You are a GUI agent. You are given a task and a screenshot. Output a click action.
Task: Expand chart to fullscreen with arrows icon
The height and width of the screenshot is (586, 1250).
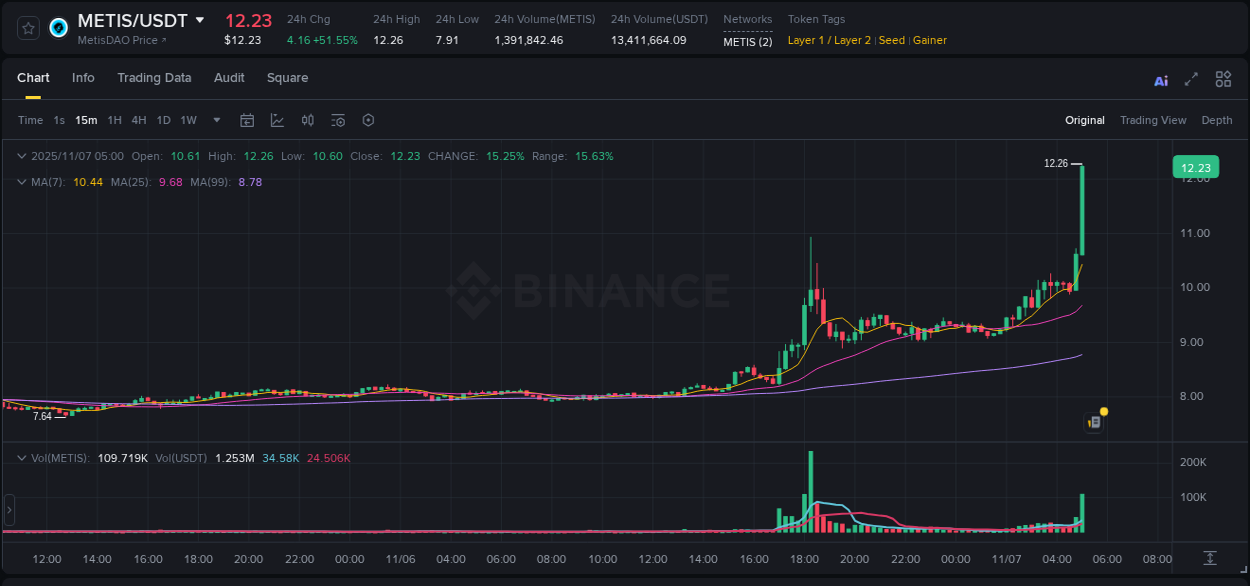(x=1191, y=79)
